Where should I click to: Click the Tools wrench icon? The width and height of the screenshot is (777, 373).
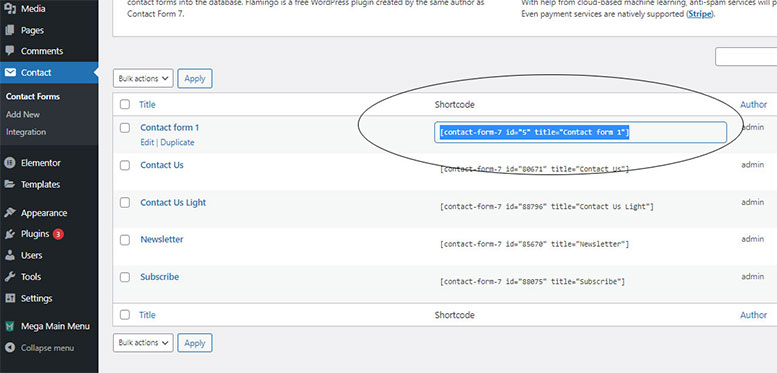[x=10, y=276]
